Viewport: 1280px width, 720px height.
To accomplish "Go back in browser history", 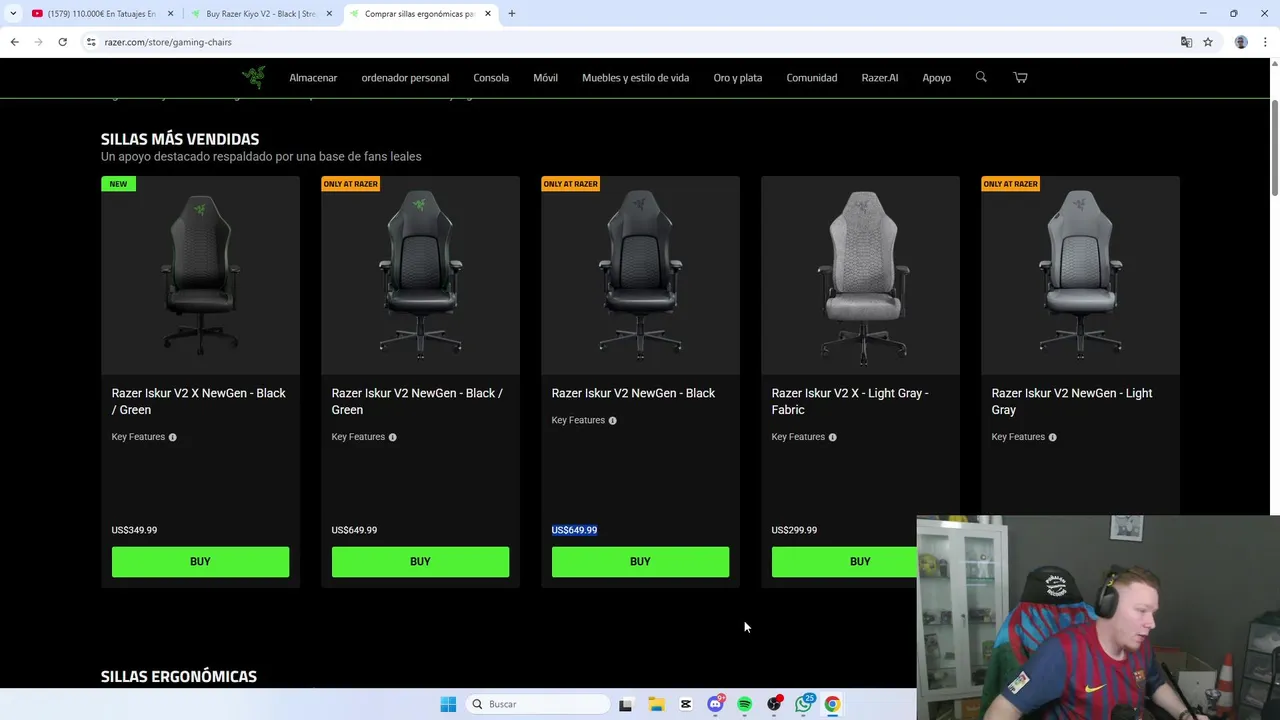I will tap(14, 42).
